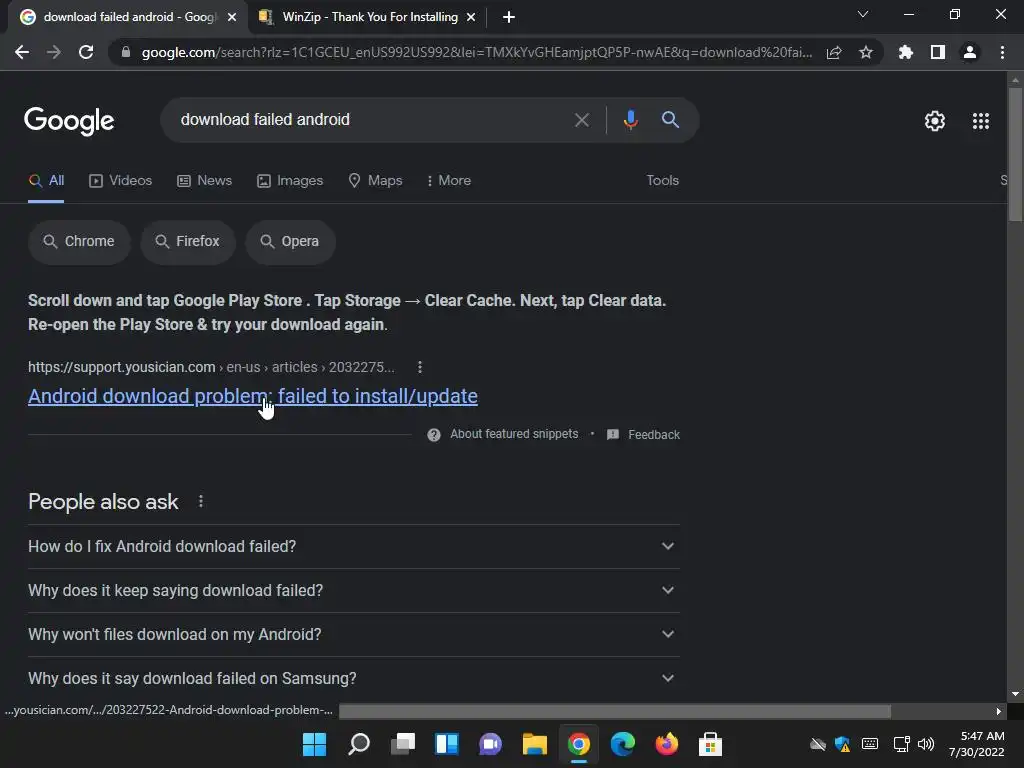
Task: Switch to Maps results
Action: click(x=376, y=181)
